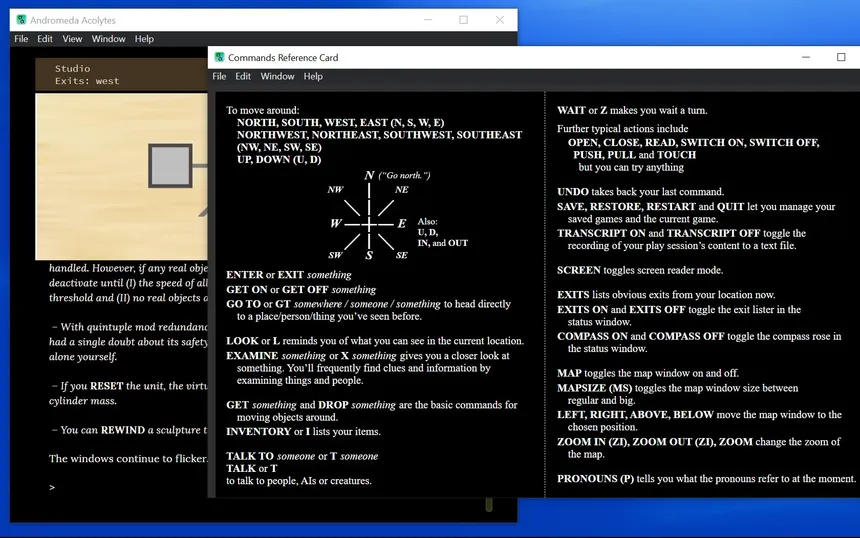
Task: Click the 'LEFT, RIGHT, ABOVE, BELOW' text
Action: pyautogui.click(x=635, y=415)
